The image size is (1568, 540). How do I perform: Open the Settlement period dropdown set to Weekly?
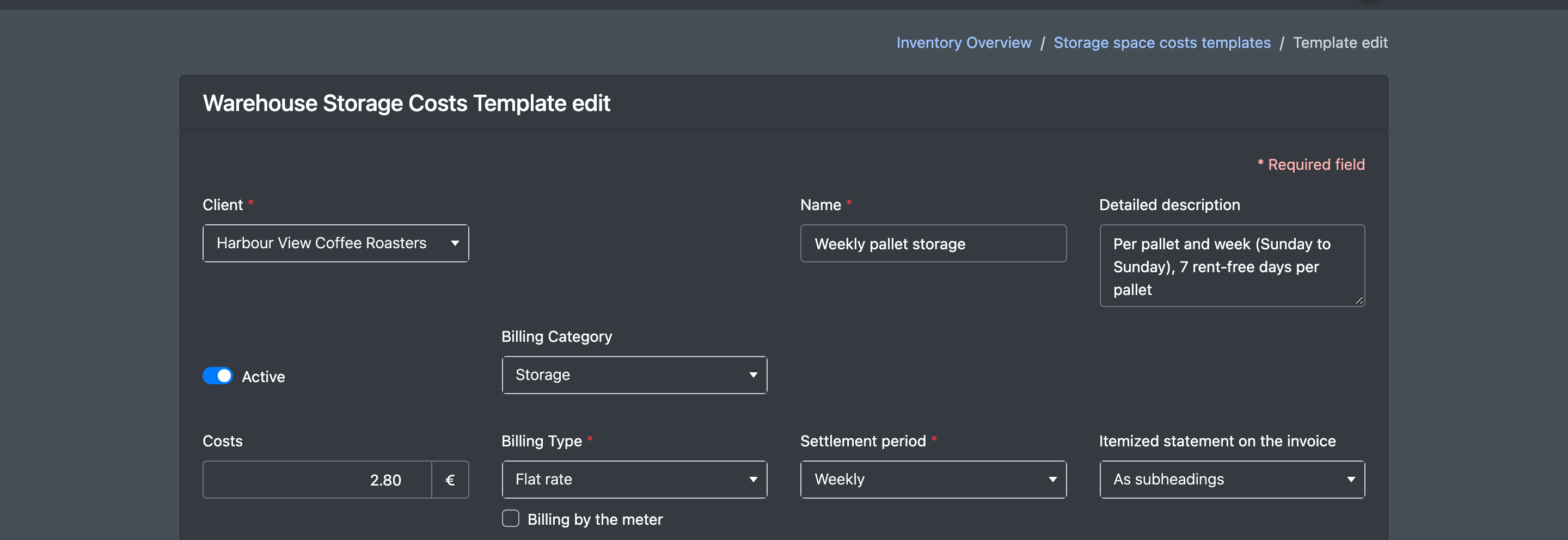933,479
